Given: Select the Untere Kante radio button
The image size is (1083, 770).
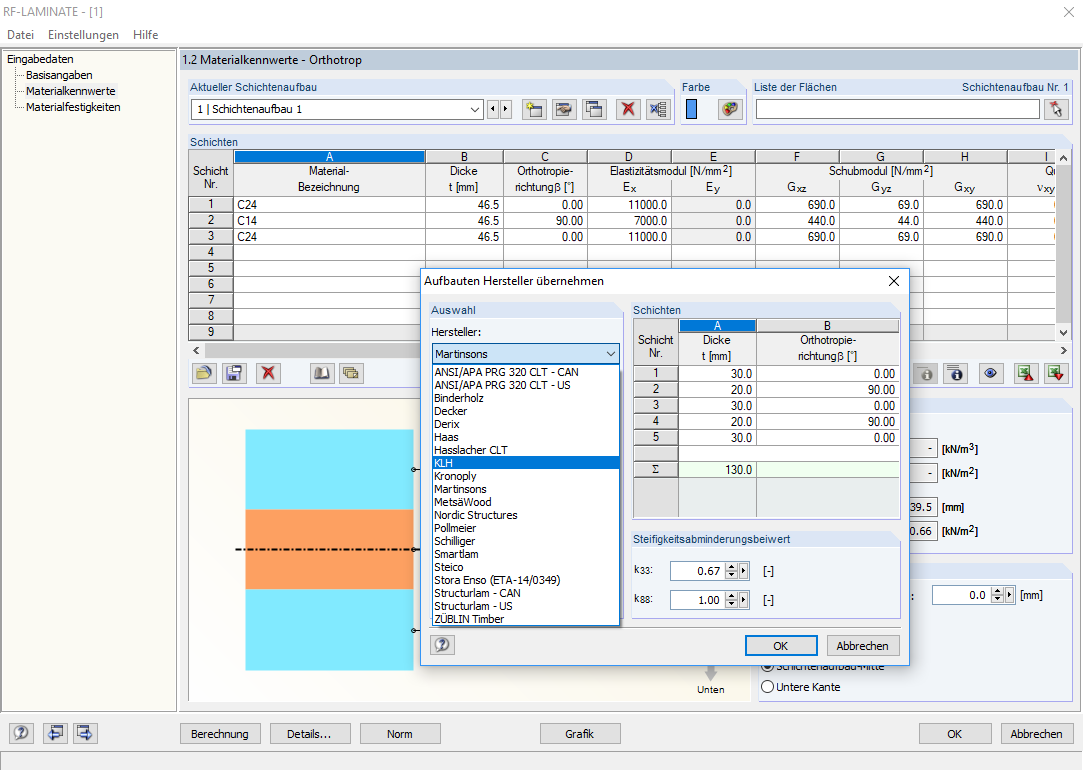Looking at the screenshot, I should tap(768, 685).
